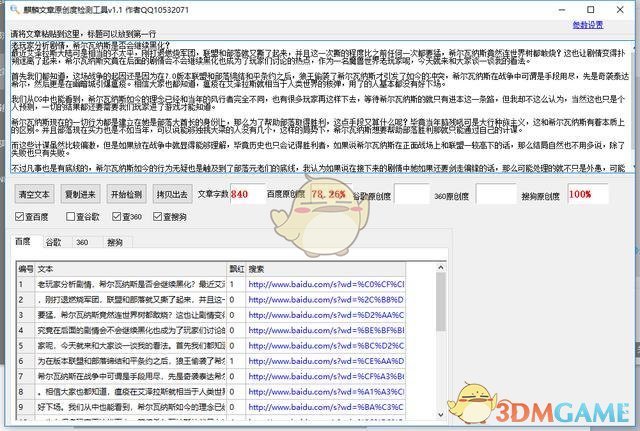The height and width of the screenshot is (431, 640).
Task: Enable the 查谷歌 checkbox
Action: point(70,216)
